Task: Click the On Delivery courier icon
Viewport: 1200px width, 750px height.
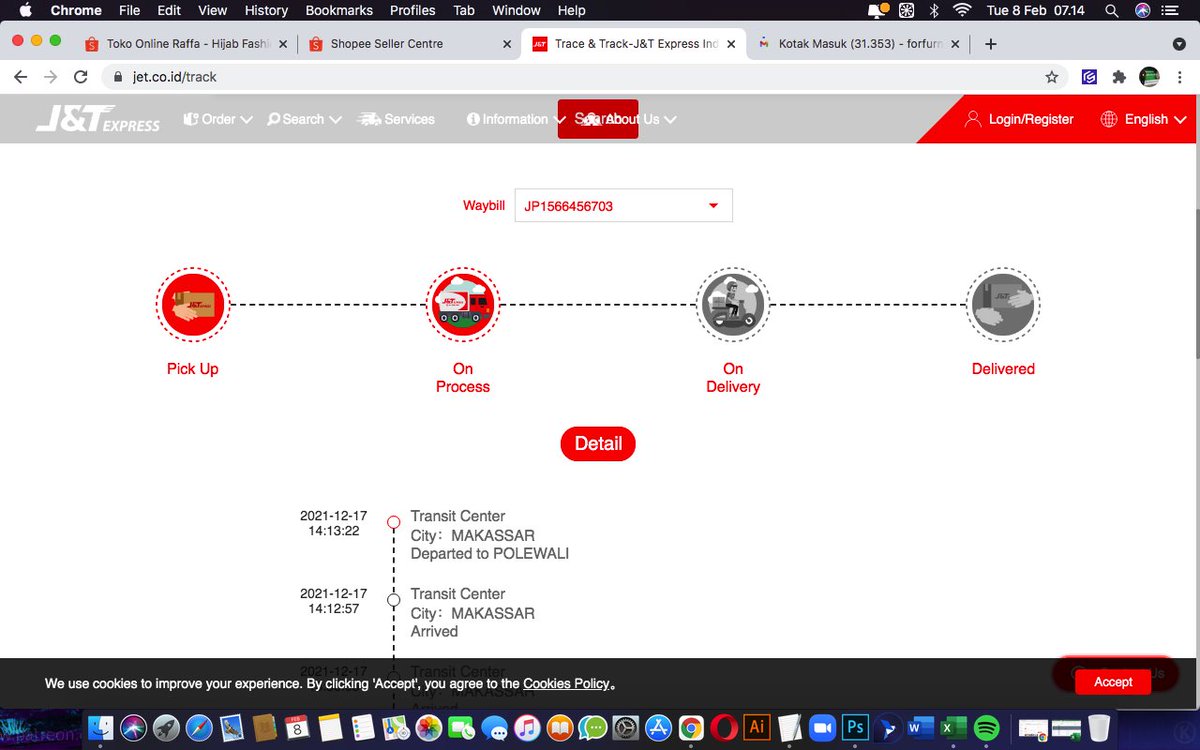Action: coord(733,304)
